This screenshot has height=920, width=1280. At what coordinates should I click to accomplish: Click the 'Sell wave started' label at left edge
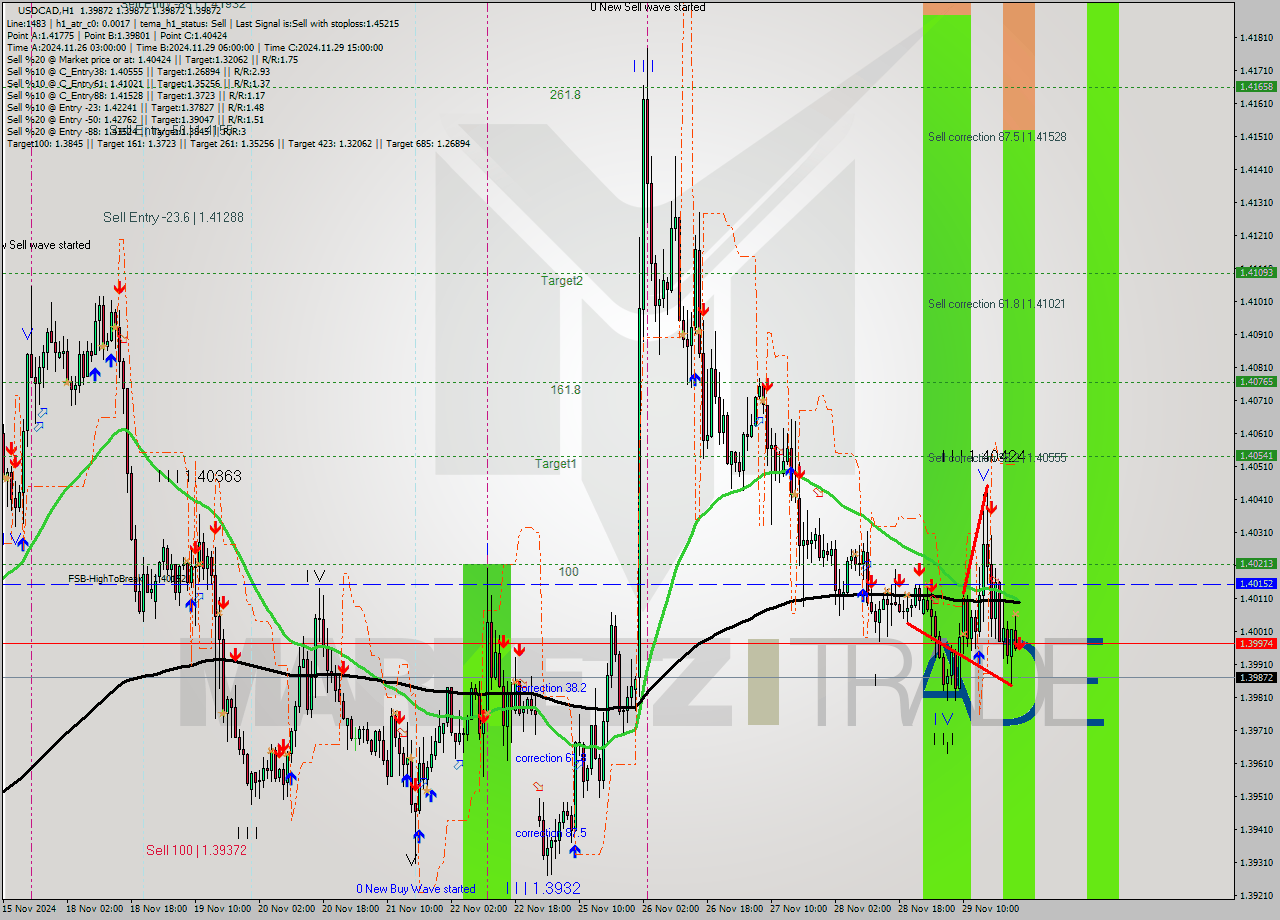pyautogui.click(x=46, y=245)
